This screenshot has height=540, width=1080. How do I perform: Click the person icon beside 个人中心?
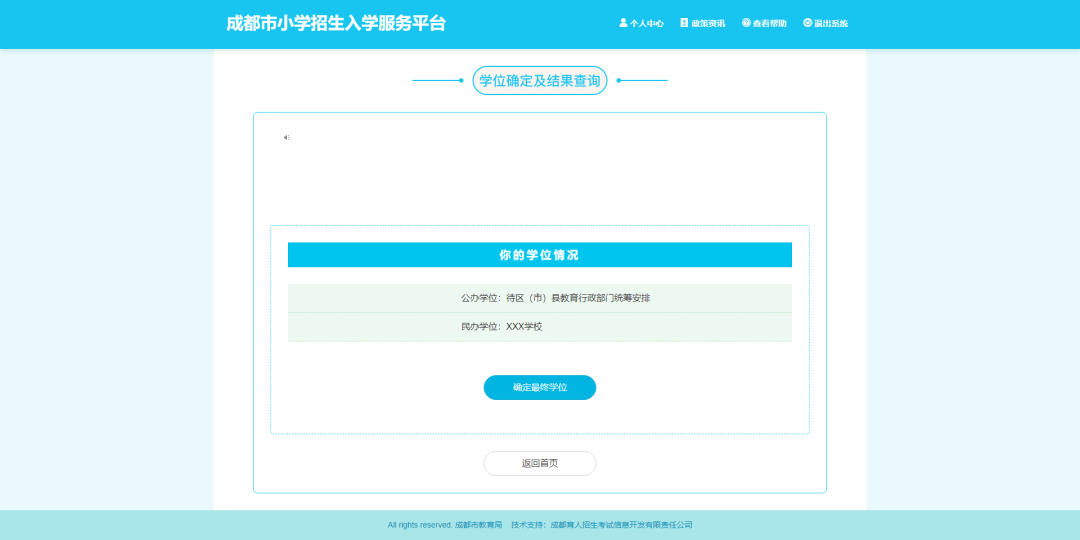click(623, 23)
